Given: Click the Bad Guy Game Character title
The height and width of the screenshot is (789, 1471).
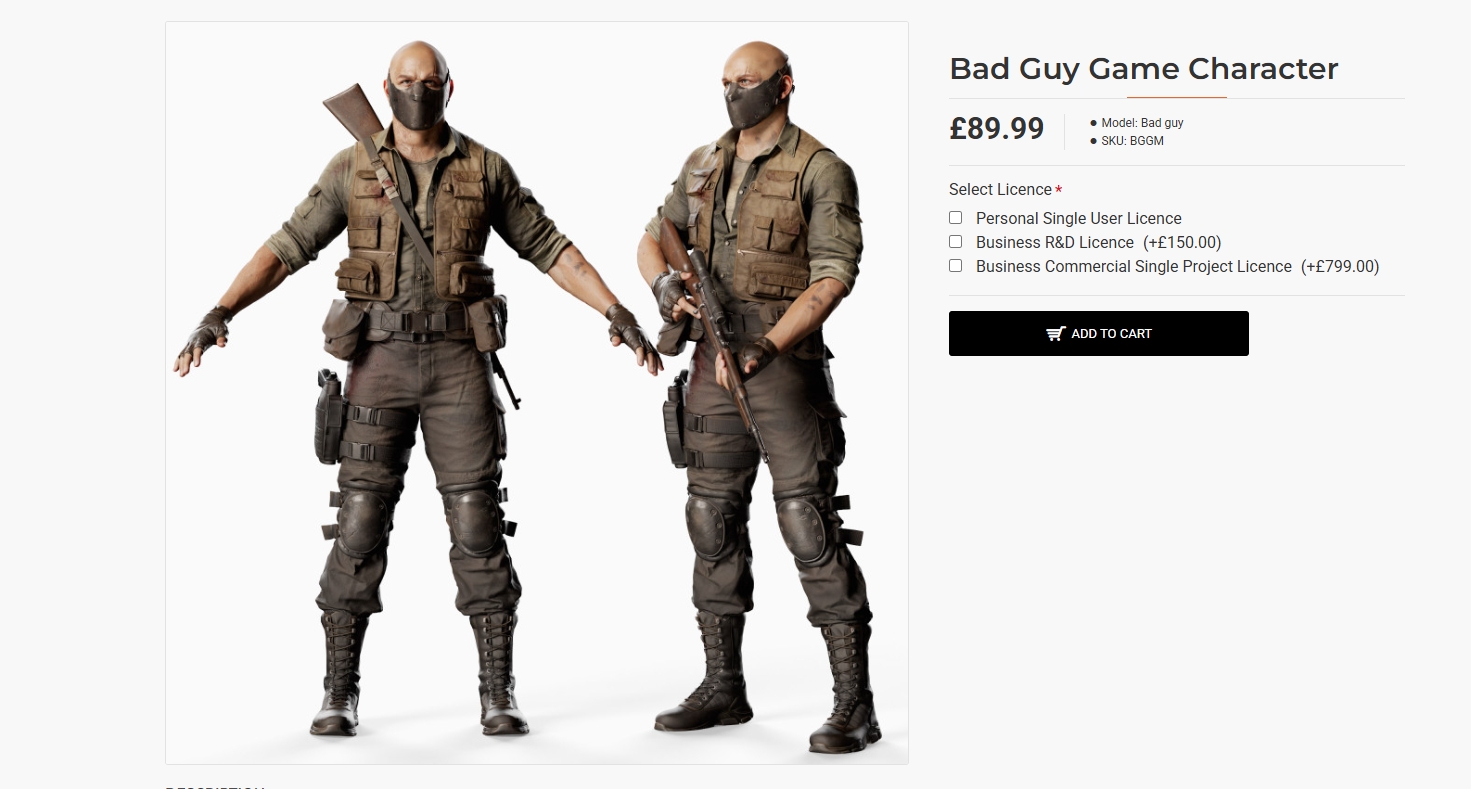Looking at the screenshot, I should [x=1143, y=69].
